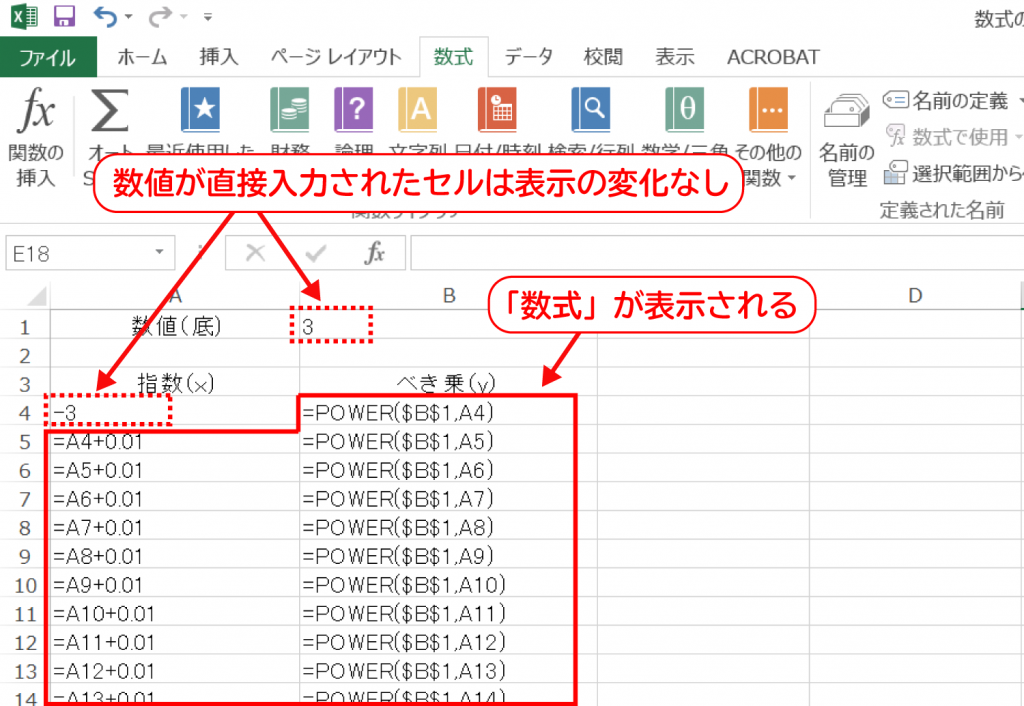Switch to the Insert (挿入) tab
1024x706 pixels.
(x=219, y=57)
